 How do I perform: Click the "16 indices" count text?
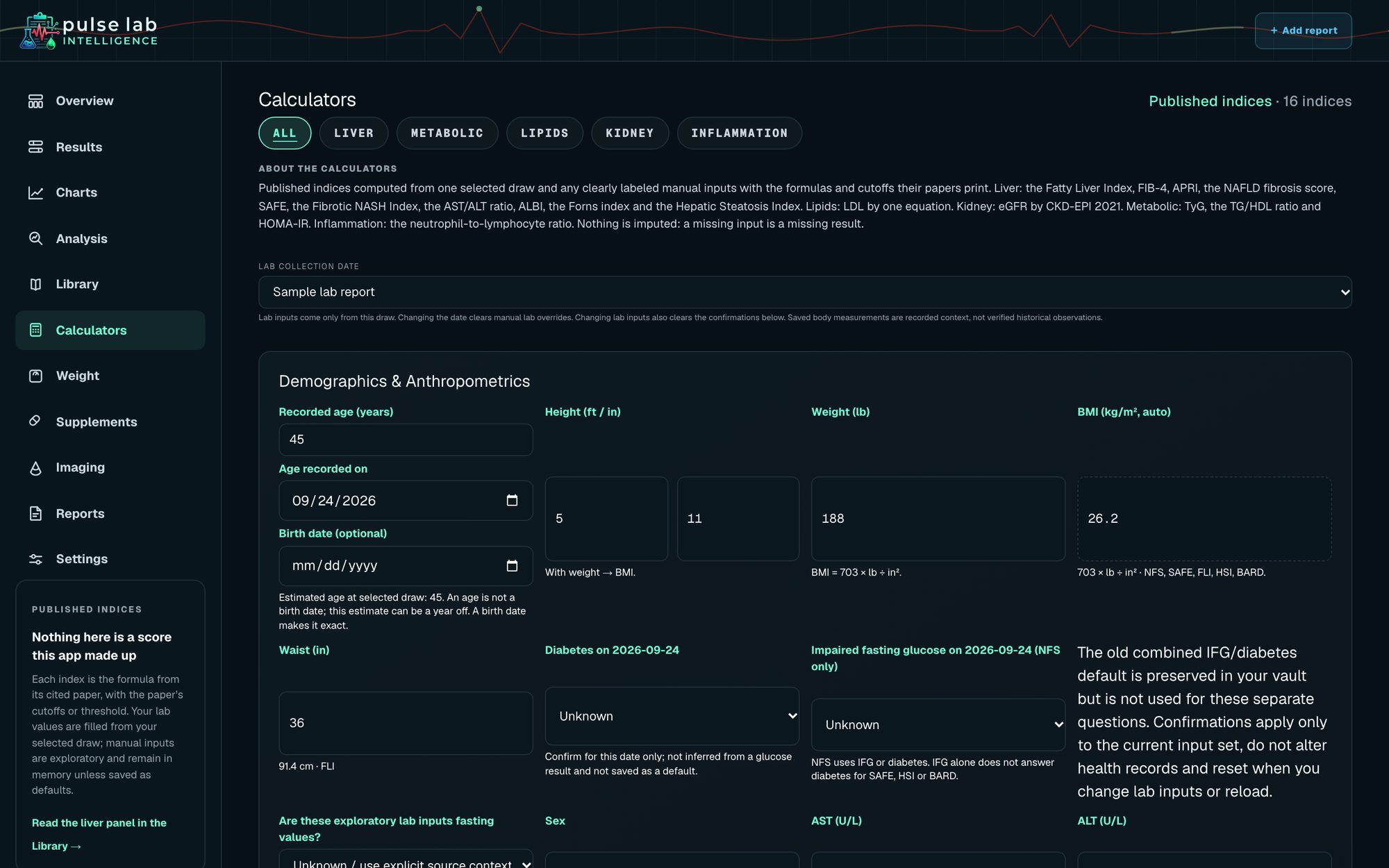coord(1317,101)
